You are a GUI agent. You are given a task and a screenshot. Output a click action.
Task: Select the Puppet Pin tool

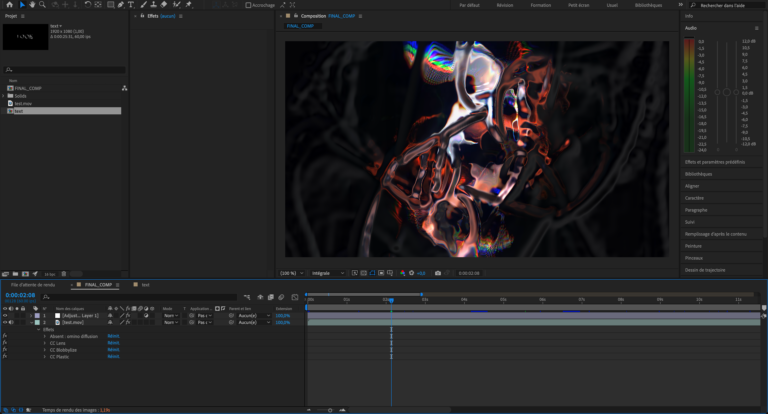pyautogui.click(x=188, y=5)
